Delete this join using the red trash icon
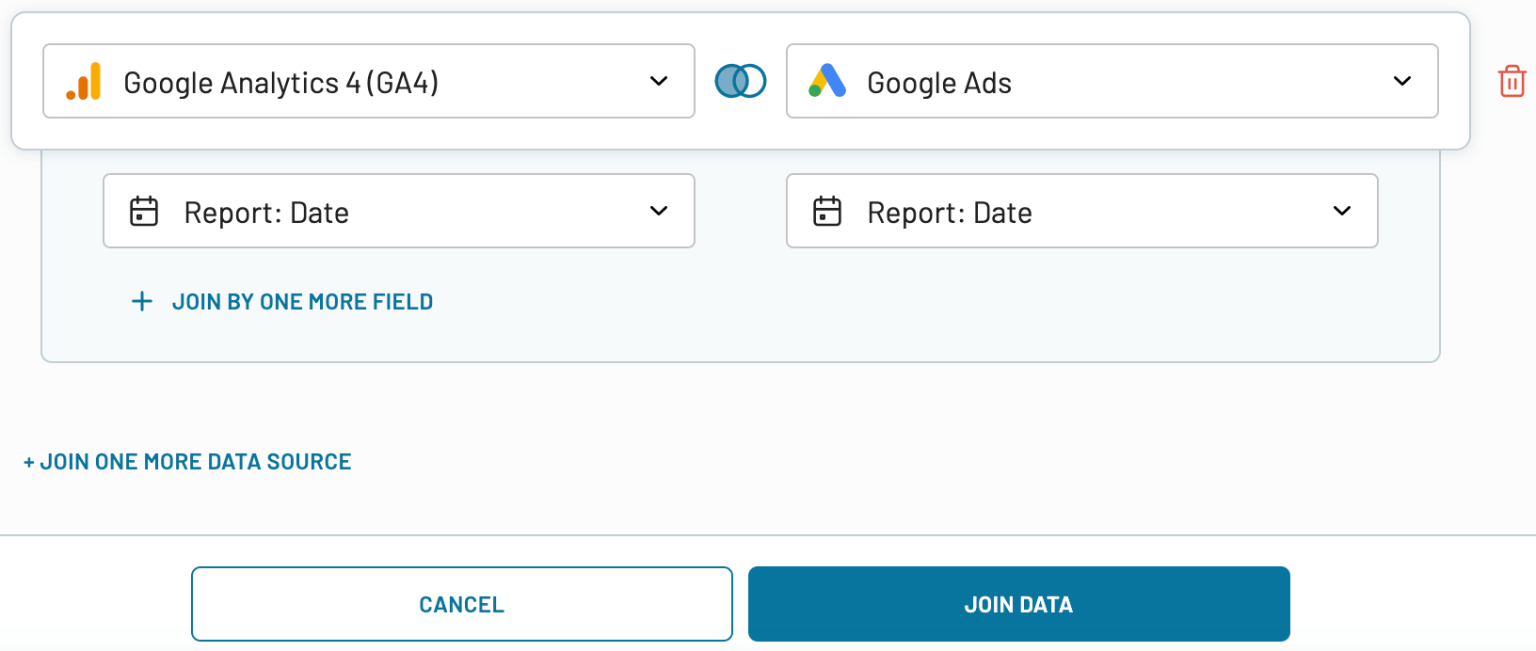This screenshot has width=1536, height=651. pyautogui.click(x=1510, y=81)
